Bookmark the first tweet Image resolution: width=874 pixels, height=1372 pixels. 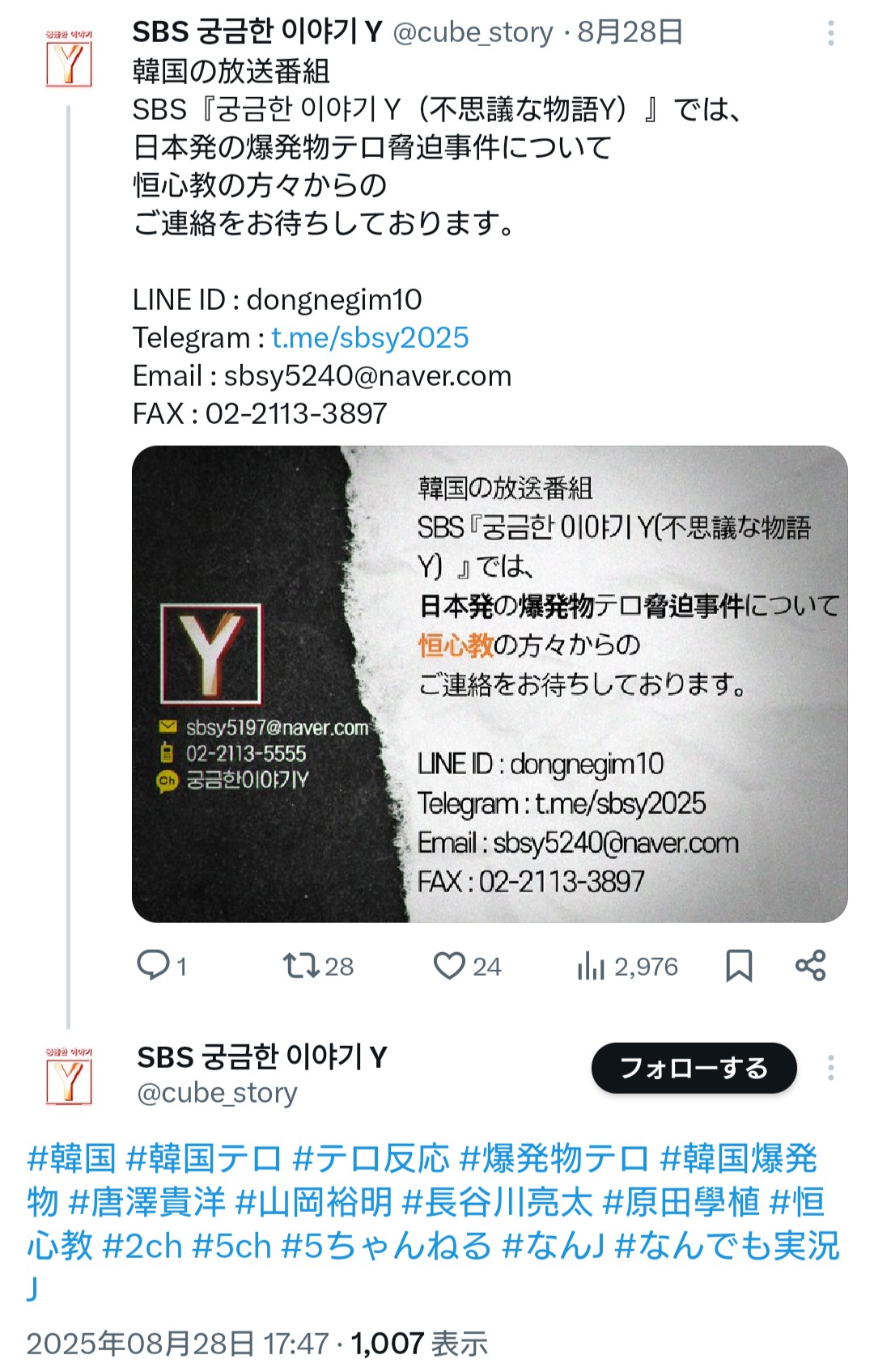pyautogui.click(x=739, y=965)
